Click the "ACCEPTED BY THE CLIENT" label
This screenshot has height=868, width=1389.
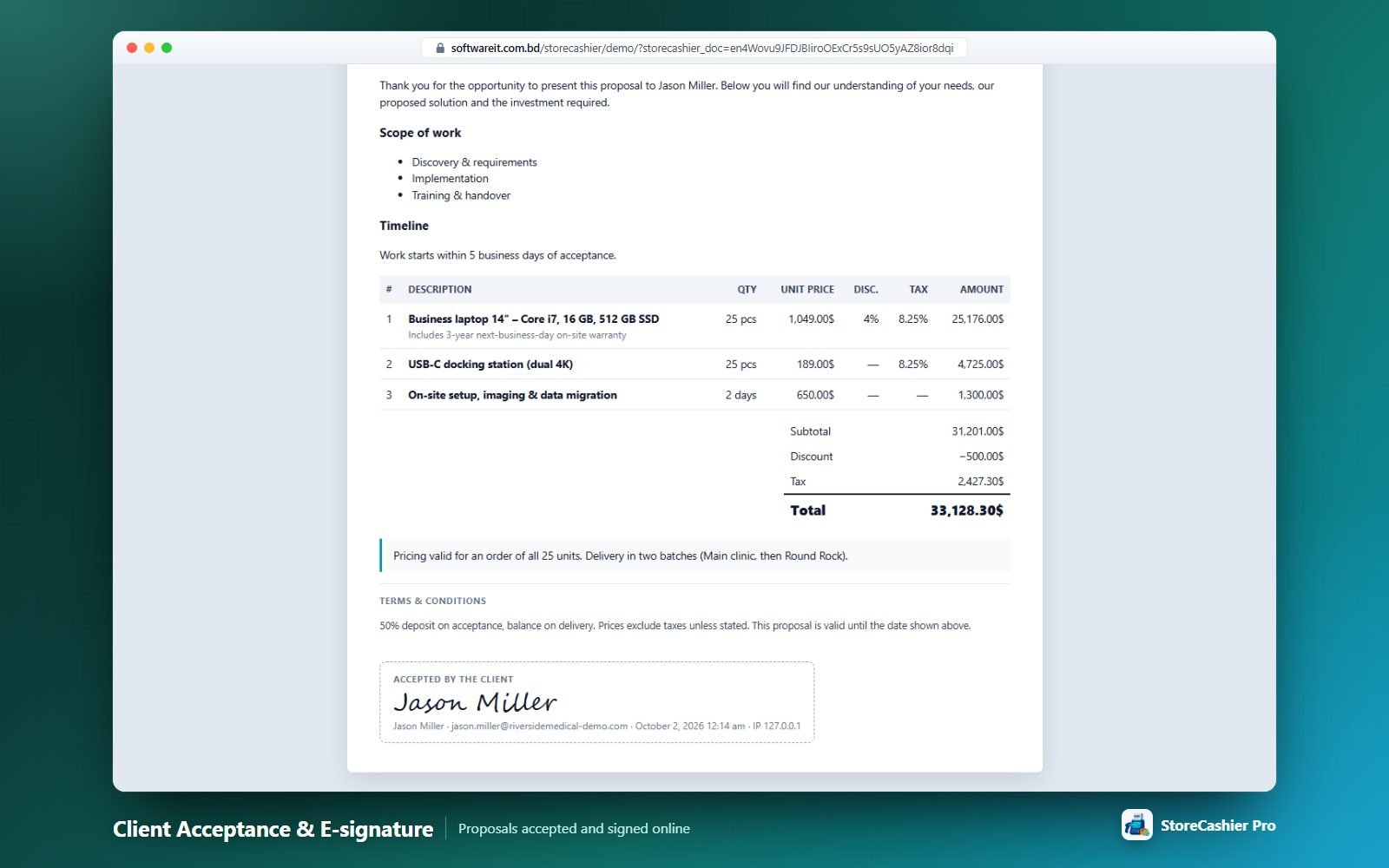[453, 680]
